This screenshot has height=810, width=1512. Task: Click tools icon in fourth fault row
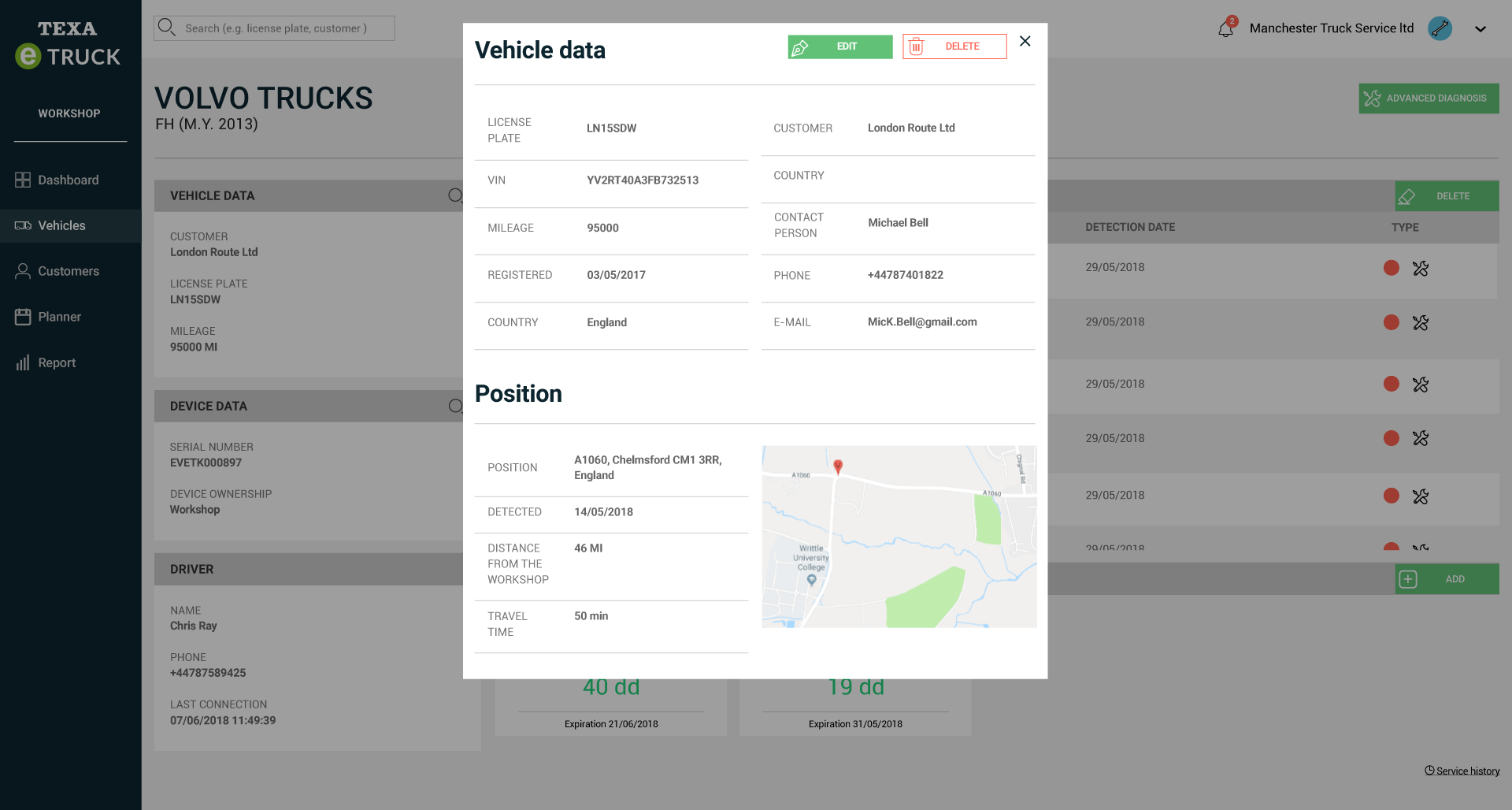click(x=1421, y=438)
